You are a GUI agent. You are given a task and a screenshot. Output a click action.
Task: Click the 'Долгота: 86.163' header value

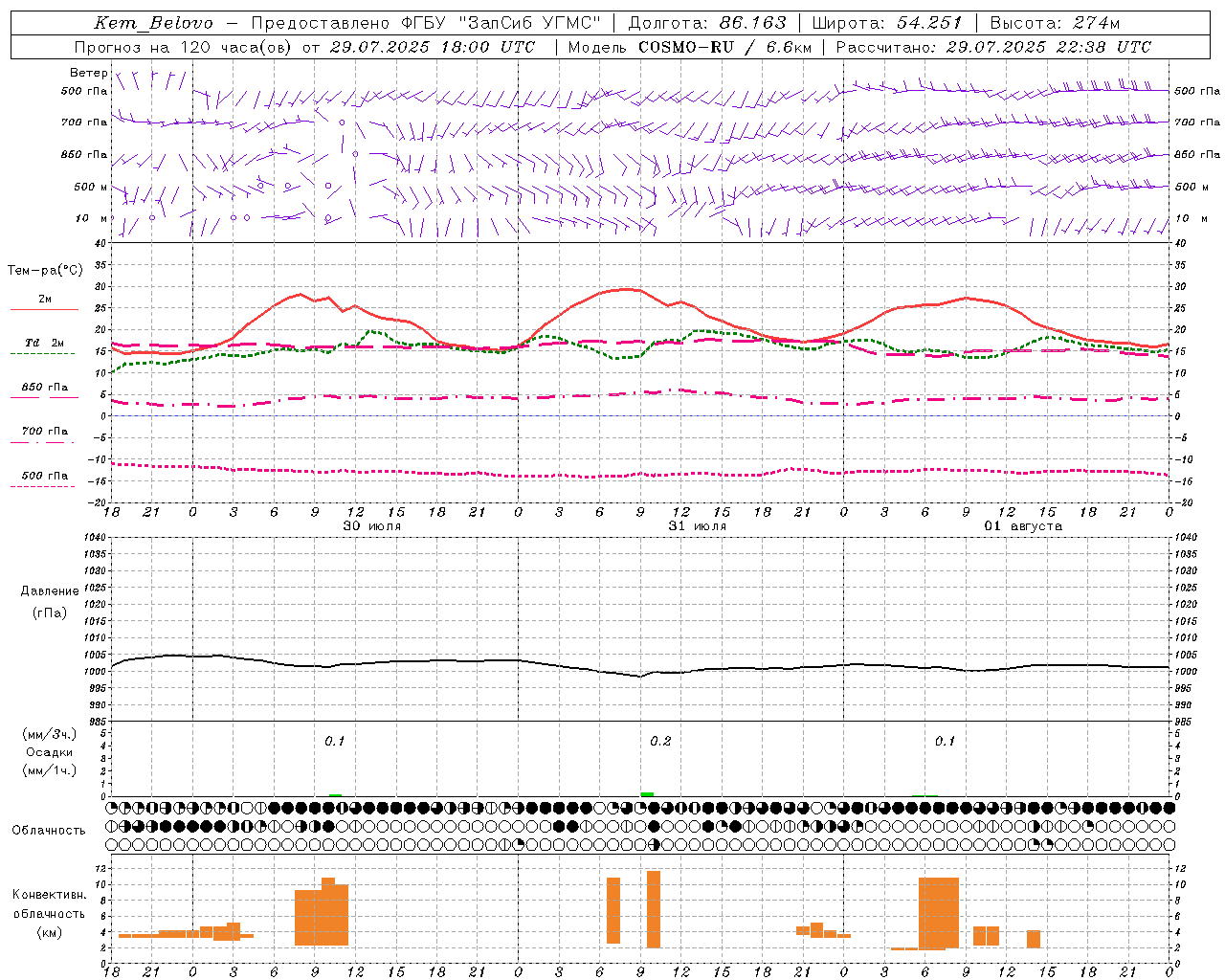coord(707,23)
